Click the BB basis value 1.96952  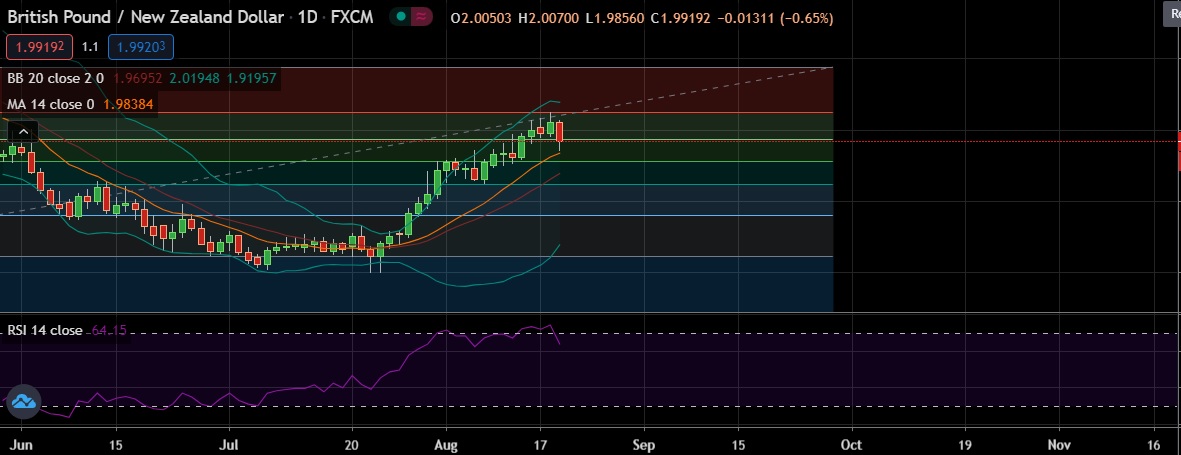[139, 78]
